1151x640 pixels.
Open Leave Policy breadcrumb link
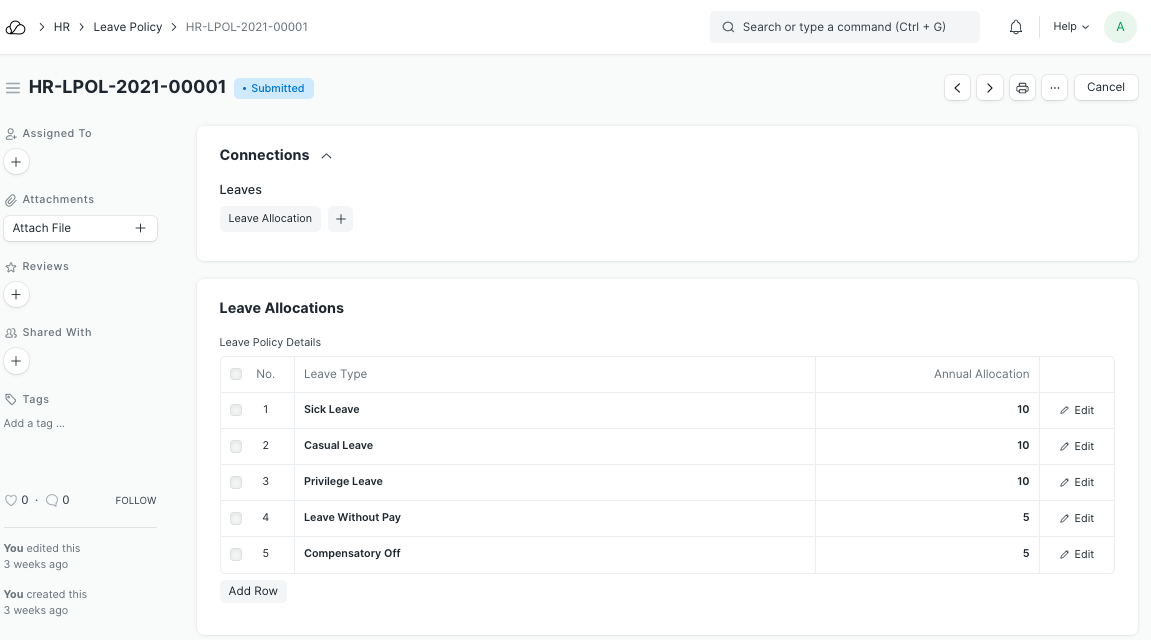(128, 27)
